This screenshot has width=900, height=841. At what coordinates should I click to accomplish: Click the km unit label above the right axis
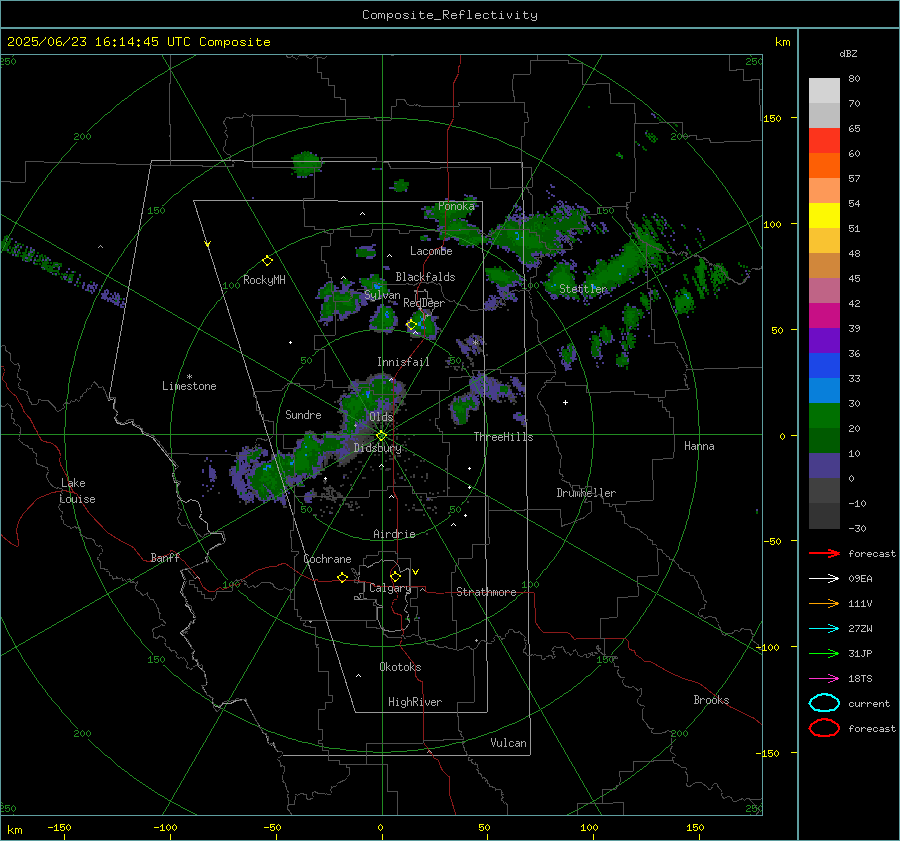pyautogui.click(x=782, y=42)
